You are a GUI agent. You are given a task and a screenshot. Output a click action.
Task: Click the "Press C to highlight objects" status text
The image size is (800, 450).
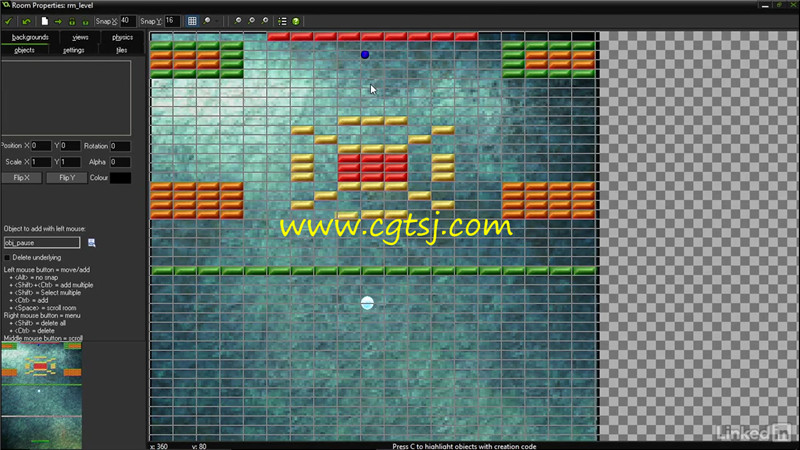(464, 446)
